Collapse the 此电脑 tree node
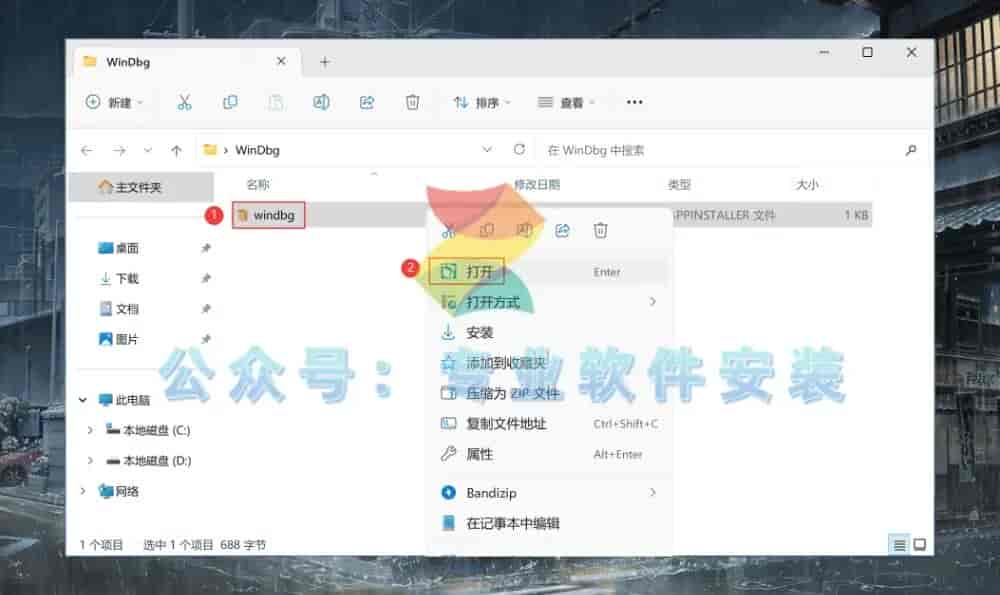This screenshot has height=595, width=1000. pos(83,400)
